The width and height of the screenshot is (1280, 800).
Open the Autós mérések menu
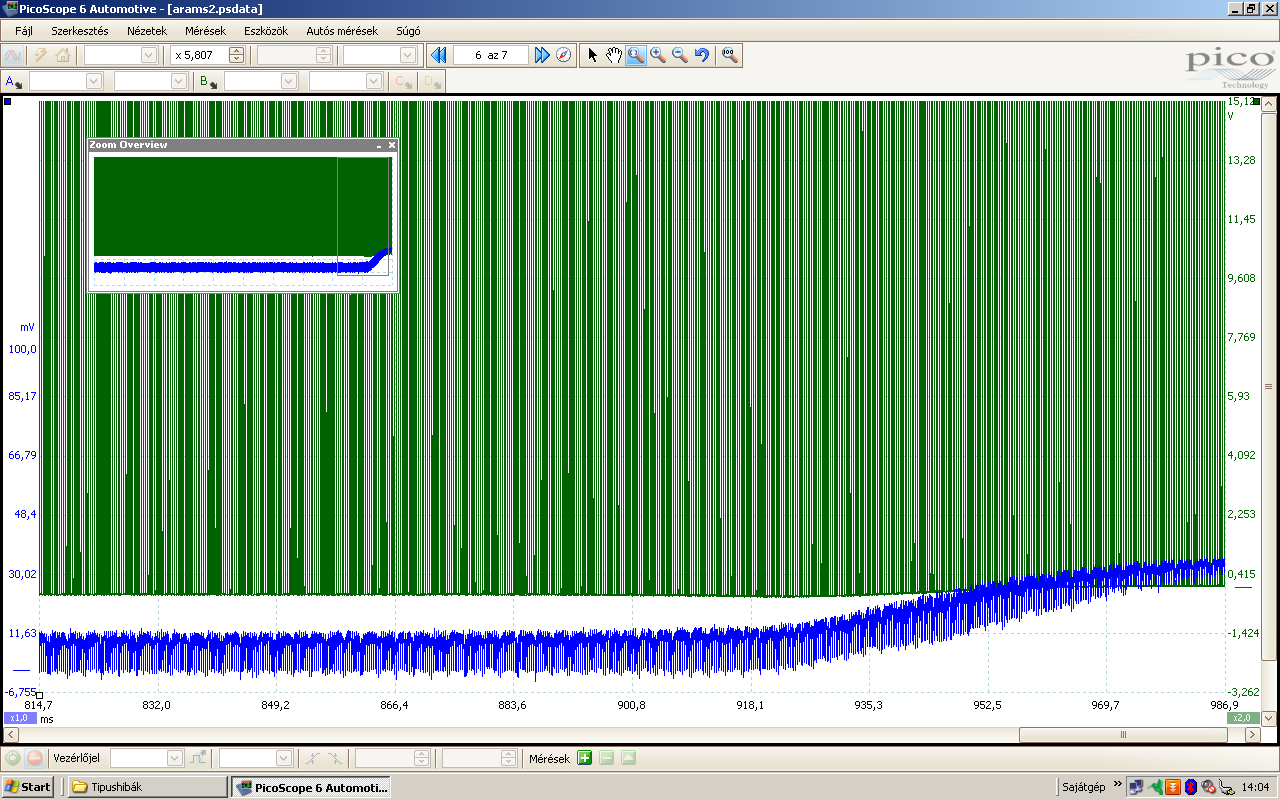342,31
